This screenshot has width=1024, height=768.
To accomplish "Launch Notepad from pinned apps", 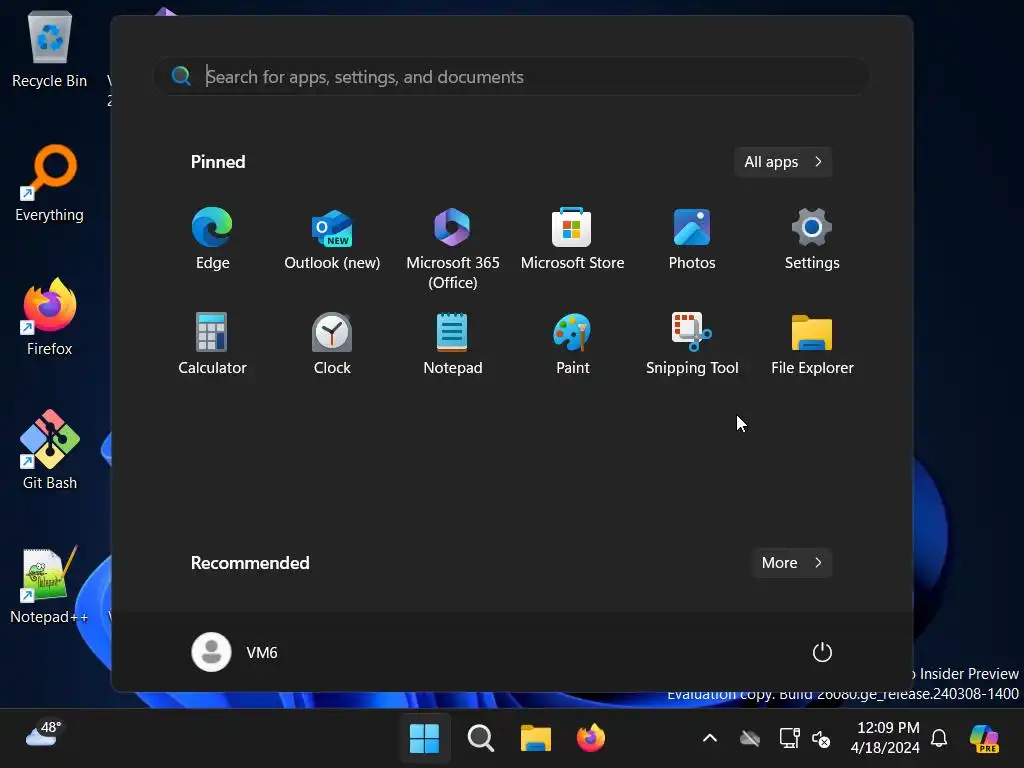I will tap(452, 344).
